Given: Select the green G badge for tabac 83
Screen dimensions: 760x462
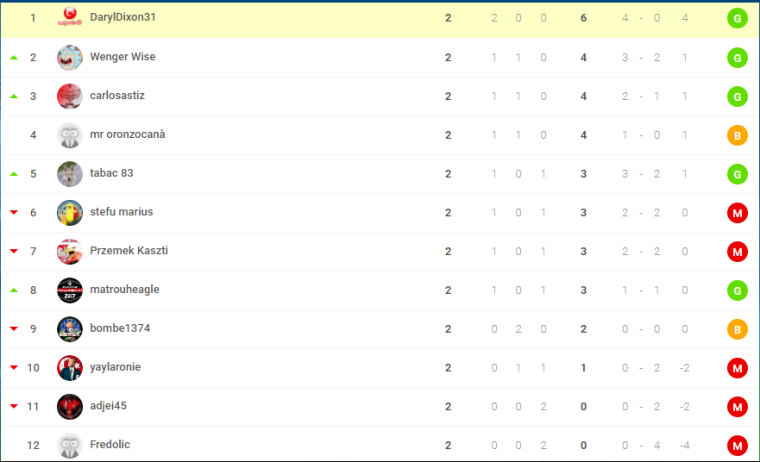Looking at the screenshot, I should point(737,174).
